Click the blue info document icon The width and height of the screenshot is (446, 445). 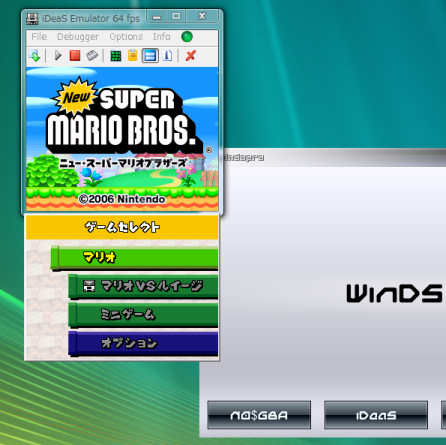(x=167, y=55)
